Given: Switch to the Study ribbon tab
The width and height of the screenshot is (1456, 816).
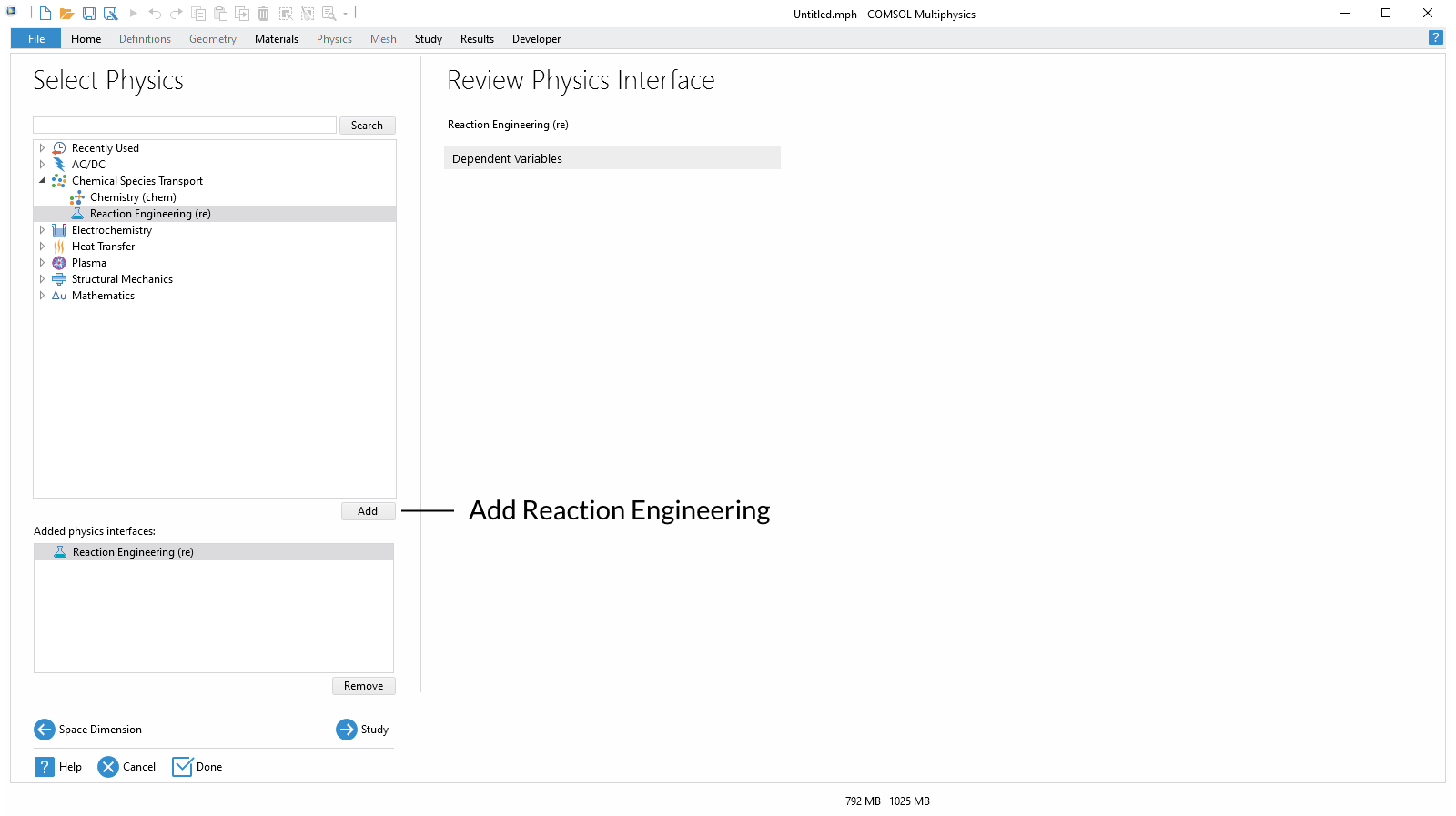Looking at the screenshot, I should (x=429, y=39).
